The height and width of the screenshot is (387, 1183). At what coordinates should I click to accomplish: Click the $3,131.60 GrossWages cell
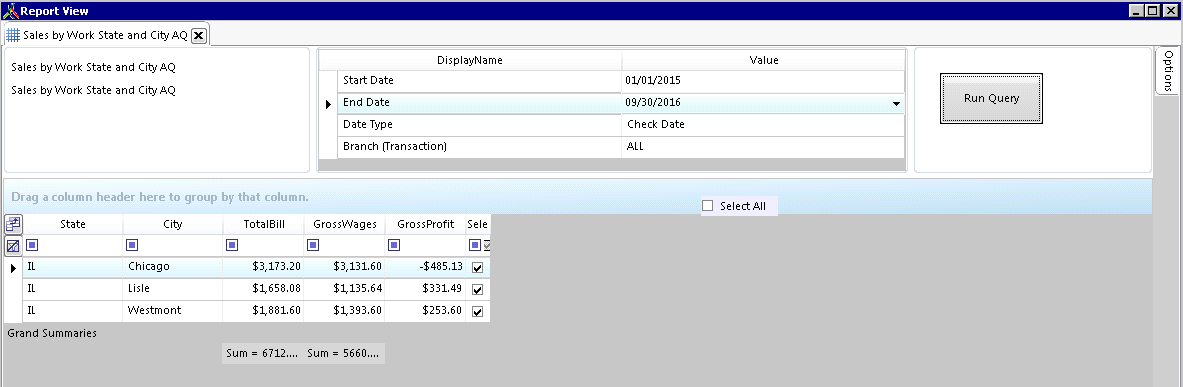[x=345, y=267]
